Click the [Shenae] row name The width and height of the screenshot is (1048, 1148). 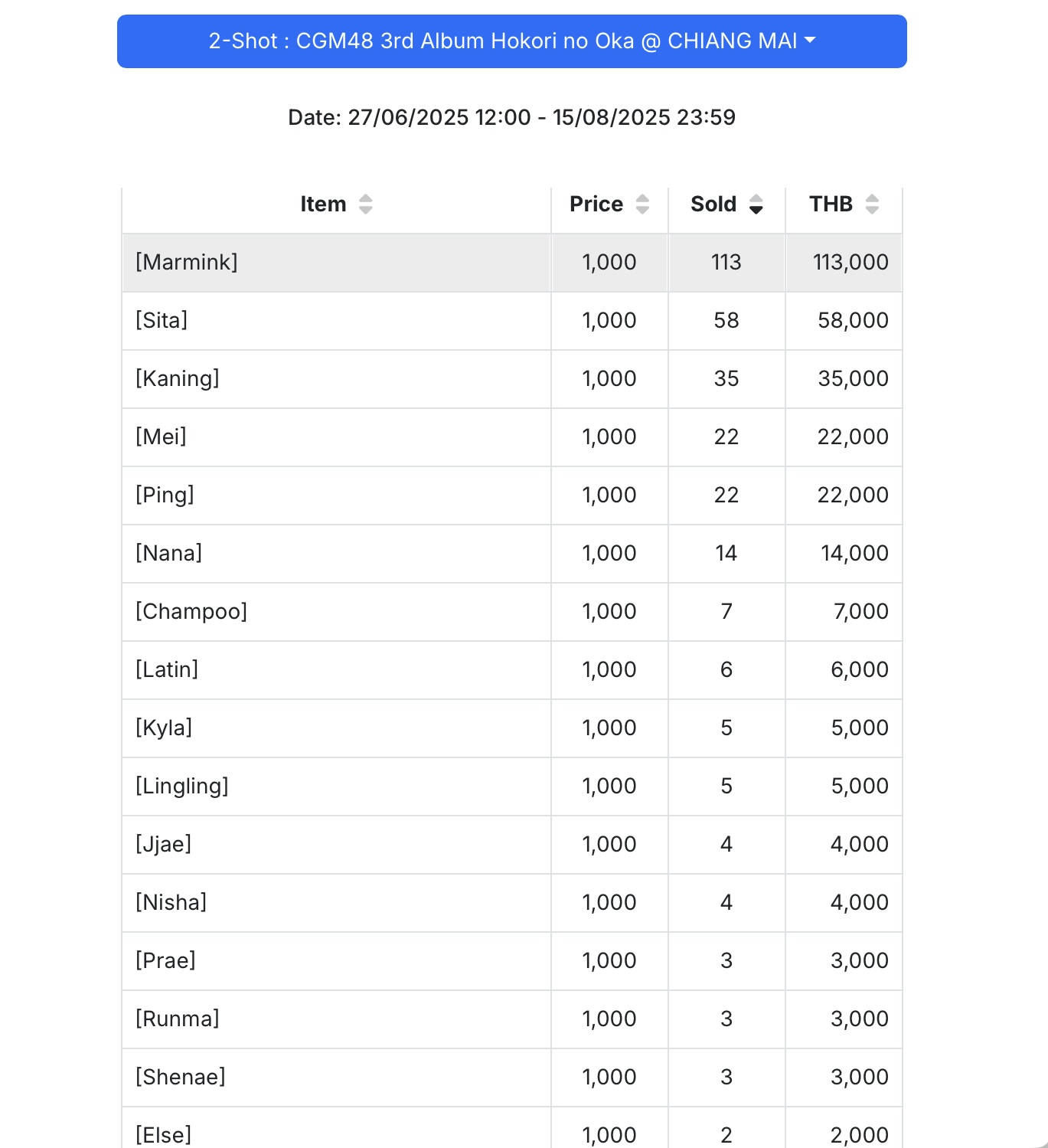(x=181, y=1078)
